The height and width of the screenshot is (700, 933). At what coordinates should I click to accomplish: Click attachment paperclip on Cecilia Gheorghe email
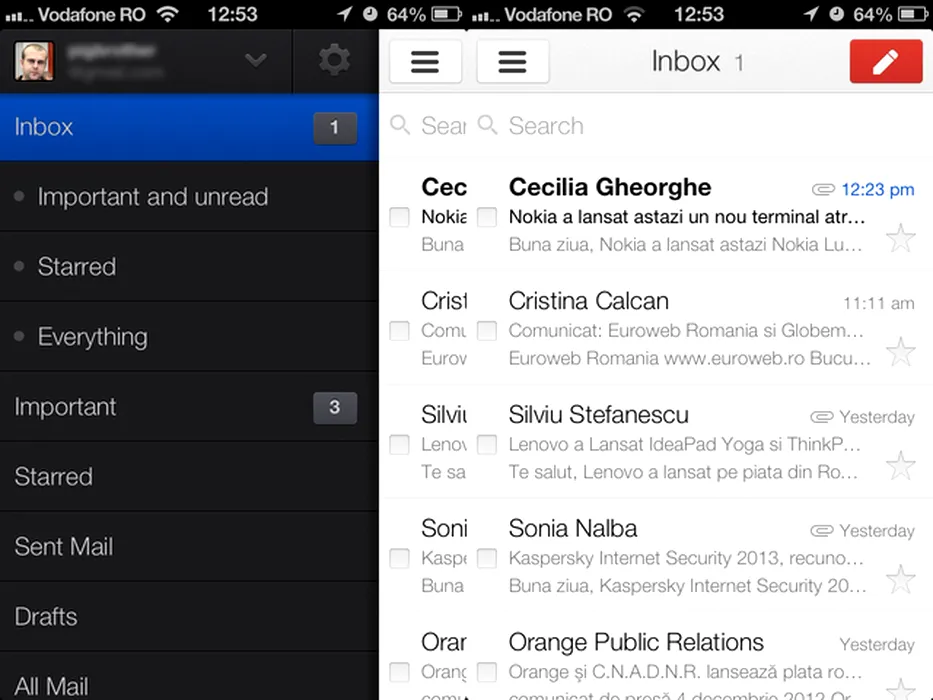click(824, 190)
